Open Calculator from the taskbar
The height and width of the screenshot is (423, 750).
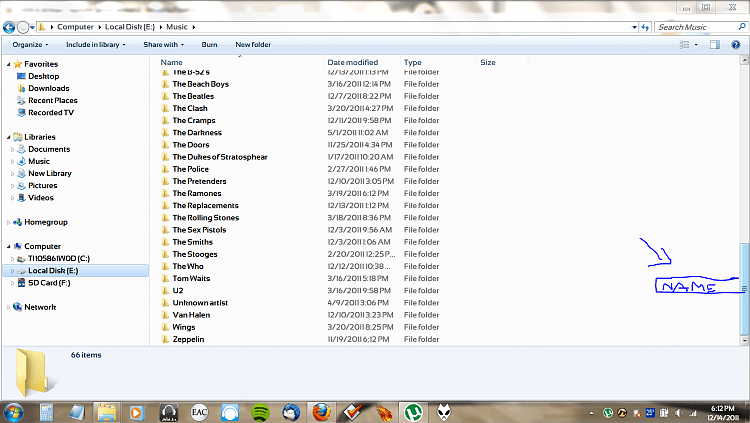pyautogui.click(x=46, y=412)
